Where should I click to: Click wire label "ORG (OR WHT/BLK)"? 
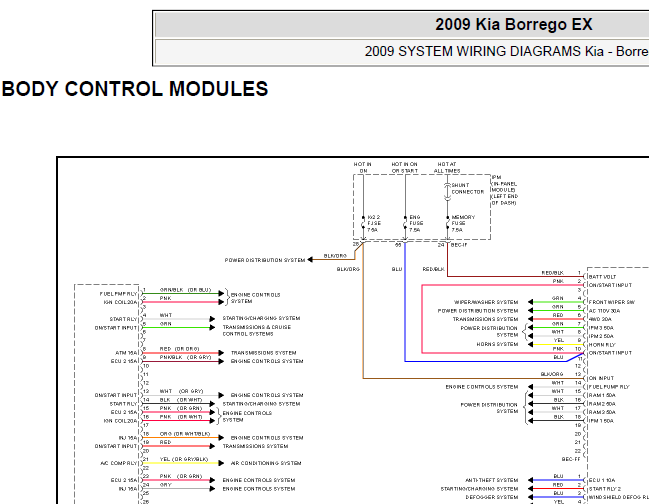click(x=185, y=434)
